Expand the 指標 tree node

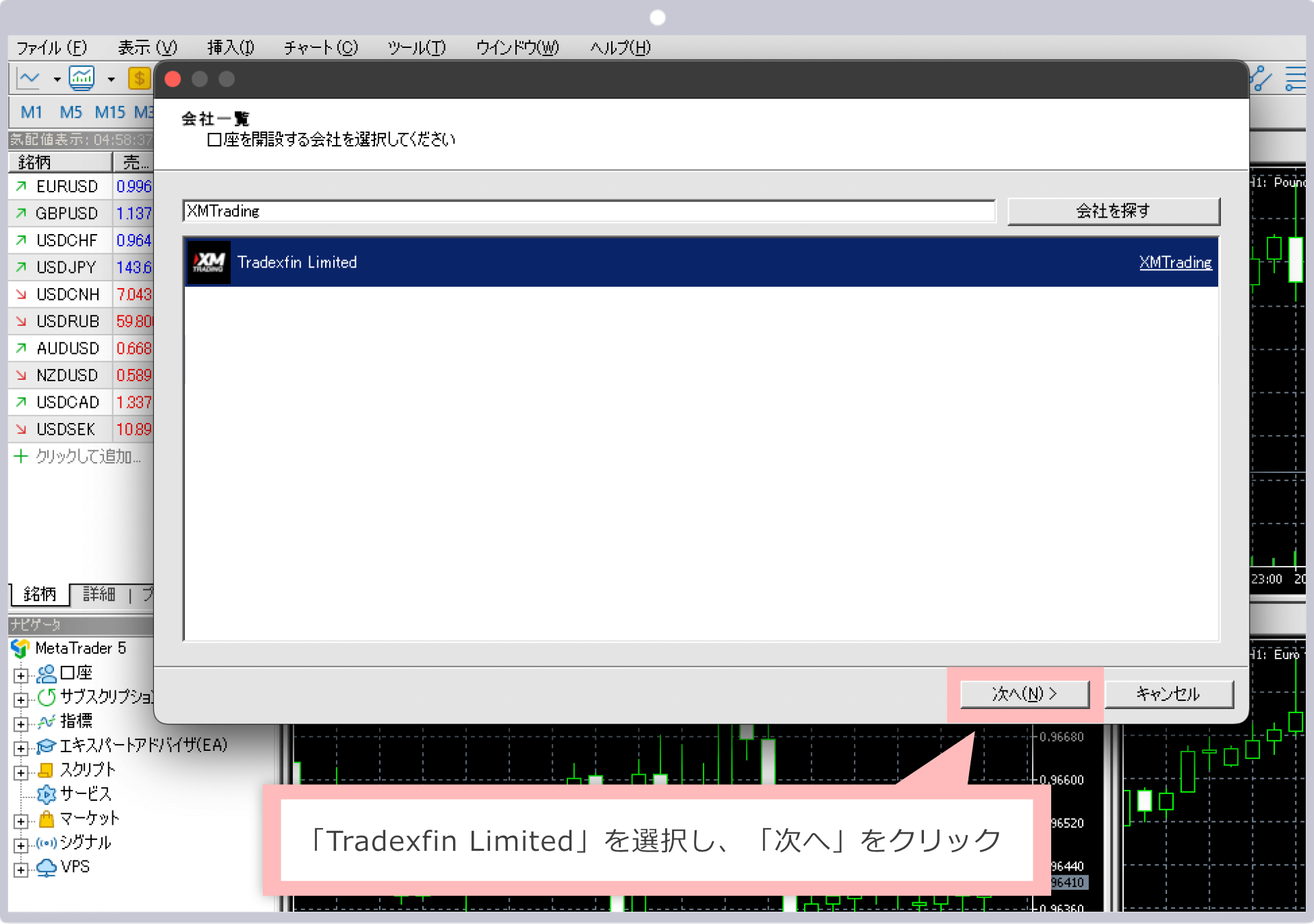point(21,724)
